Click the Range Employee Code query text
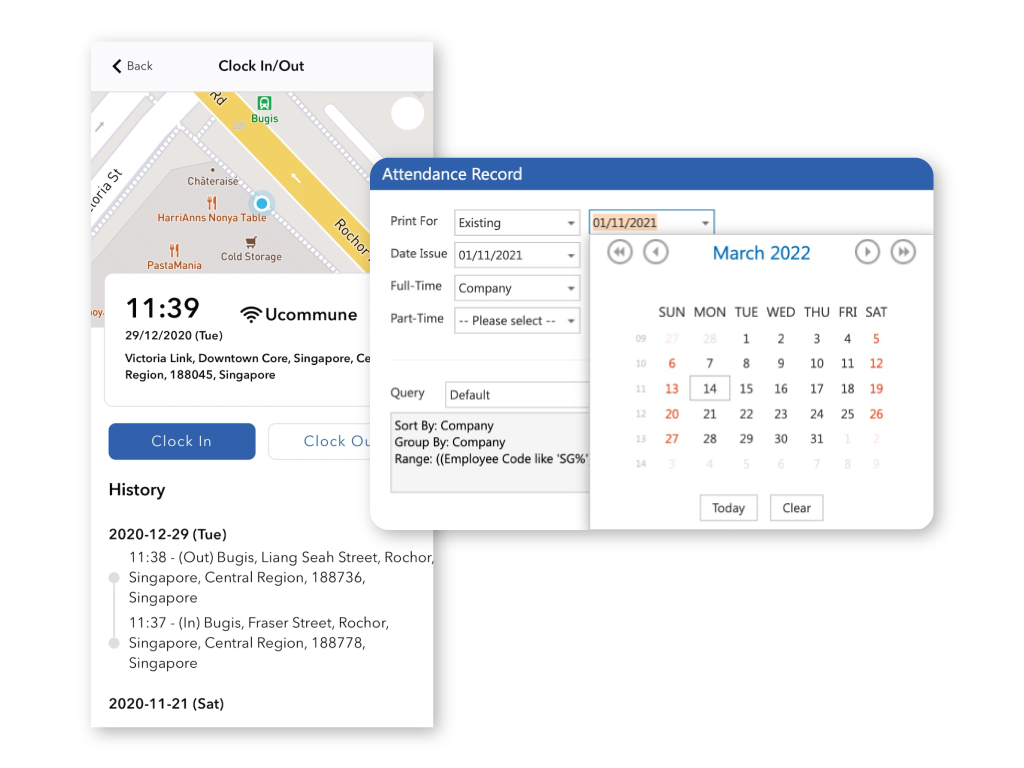 tap(491, 459)
